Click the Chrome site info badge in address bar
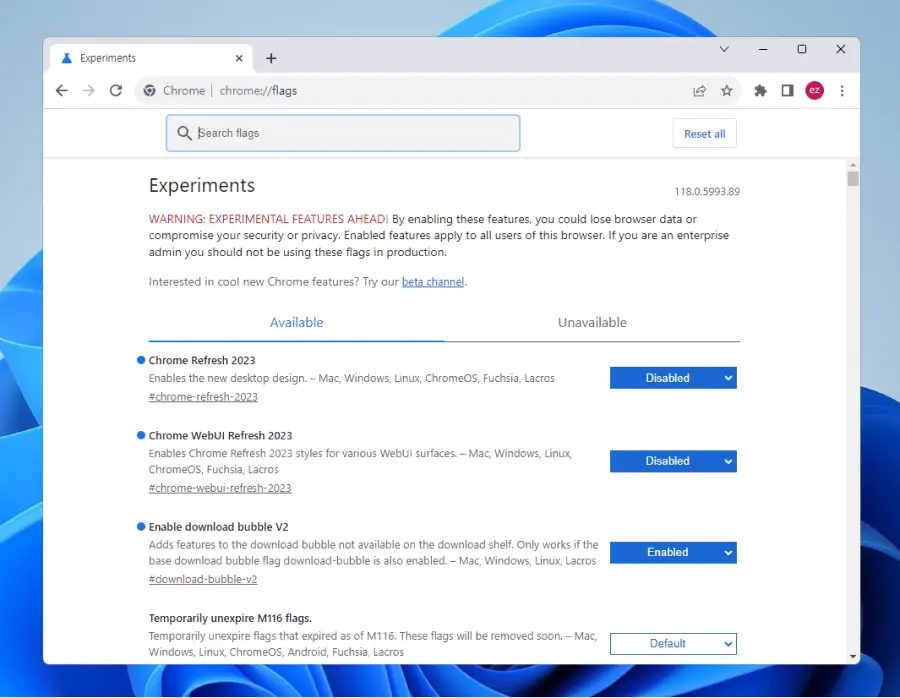Screen dimensions: 900x698 point(149,90)
